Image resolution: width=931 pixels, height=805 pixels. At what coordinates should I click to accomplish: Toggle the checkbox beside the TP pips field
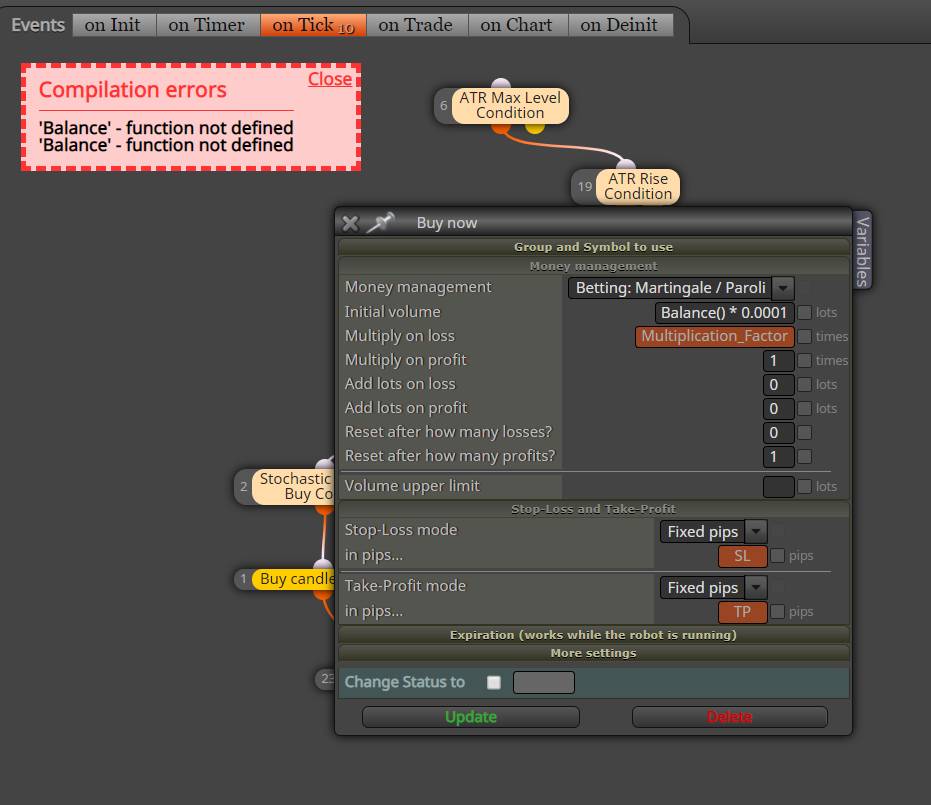click(777, 611)
